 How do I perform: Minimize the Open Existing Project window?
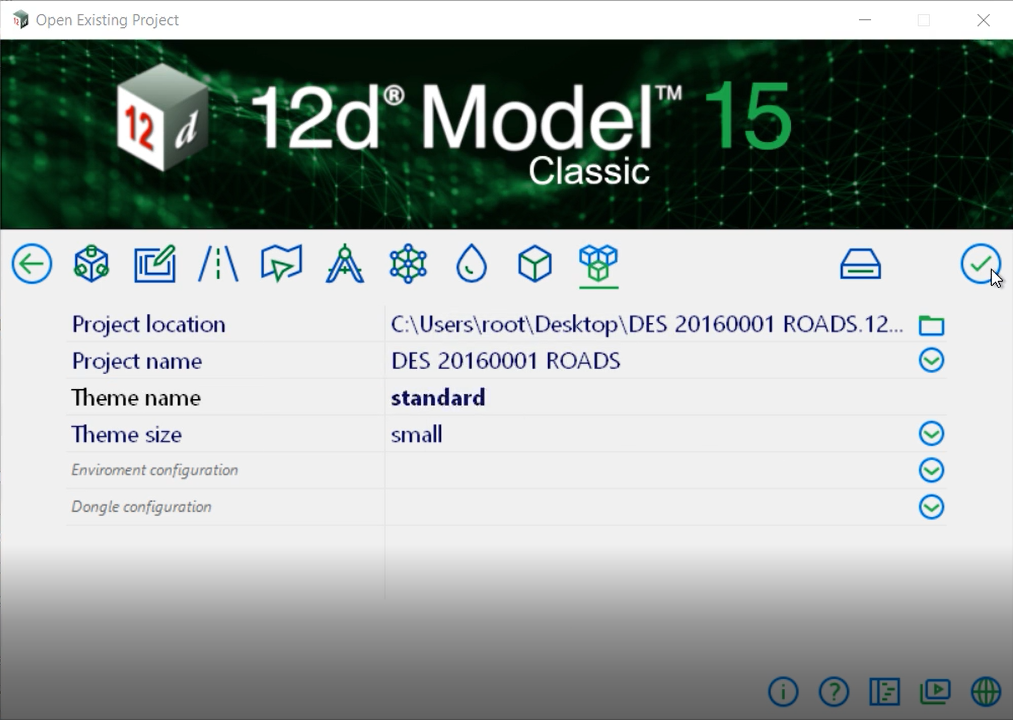865,20
